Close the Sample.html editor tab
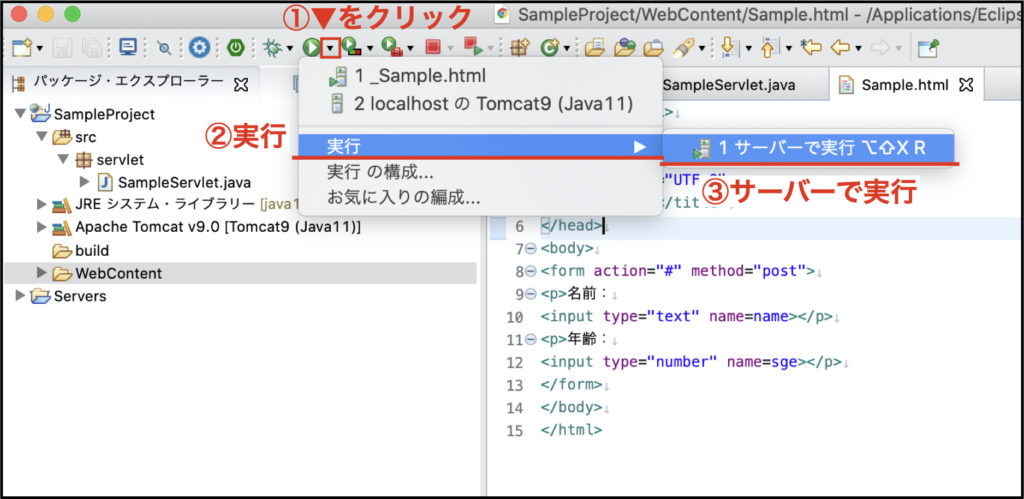 (x=966, y=85)
